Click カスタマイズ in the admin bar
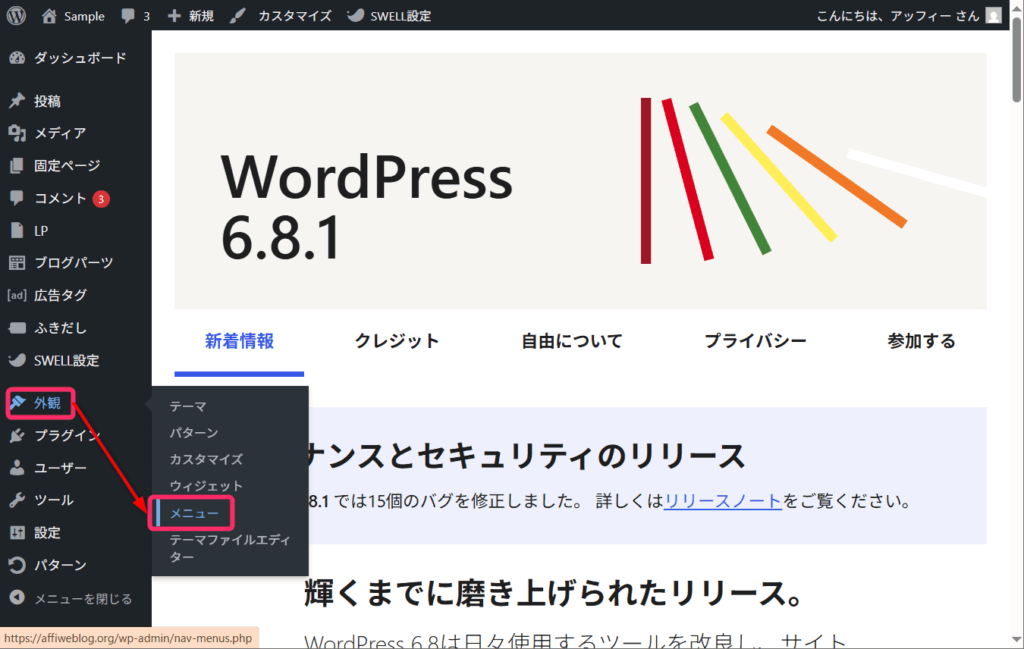 pyautogui.click(x=295, y=16)
